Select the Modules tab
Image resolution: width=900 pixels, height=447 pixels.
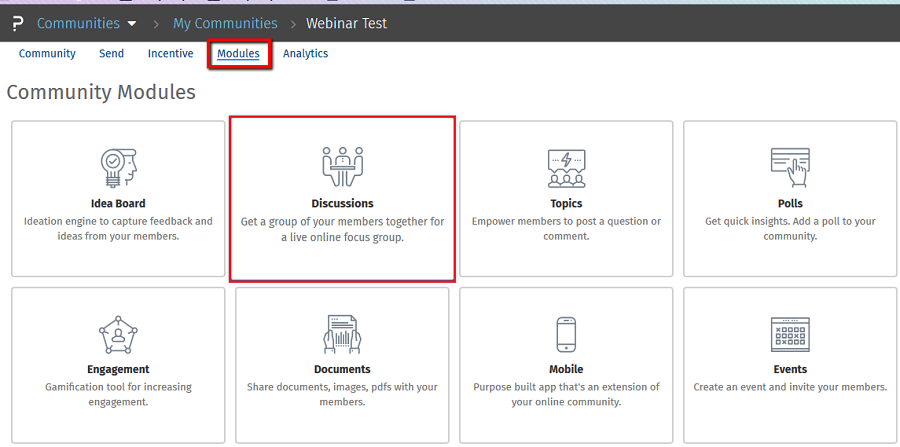[238, 53]
